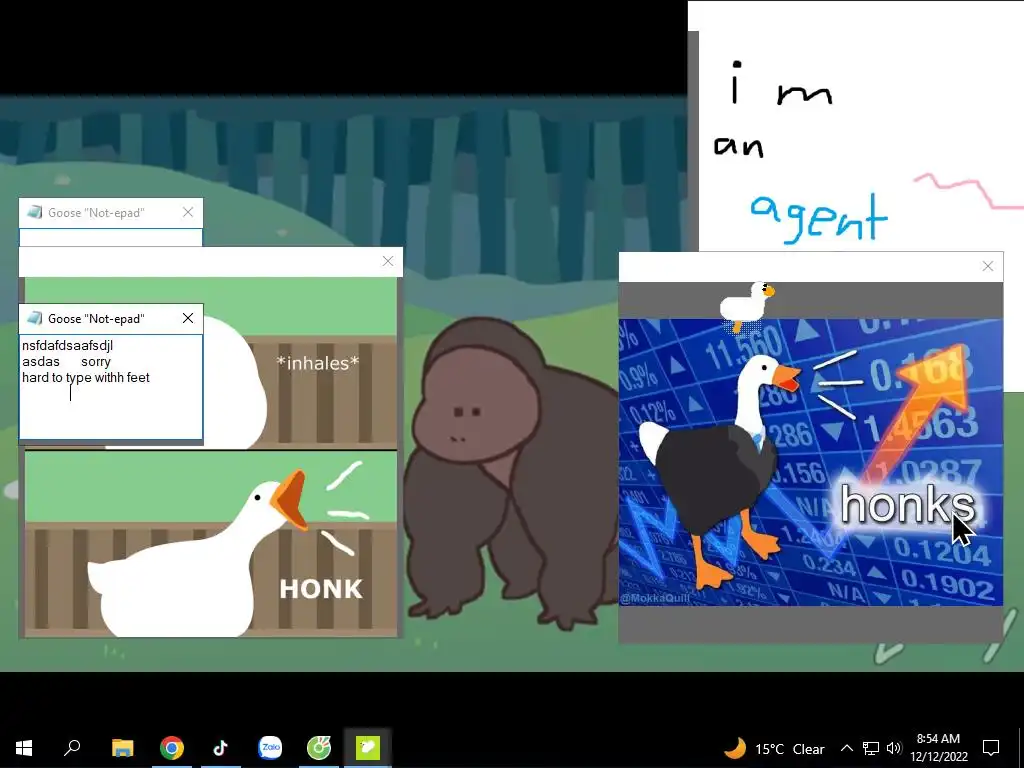Open the Windows Start menu

(x=24, y=748)
